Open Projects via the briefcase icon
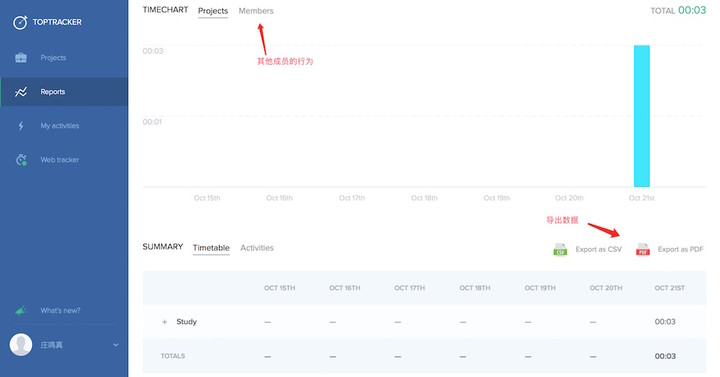 21,58
